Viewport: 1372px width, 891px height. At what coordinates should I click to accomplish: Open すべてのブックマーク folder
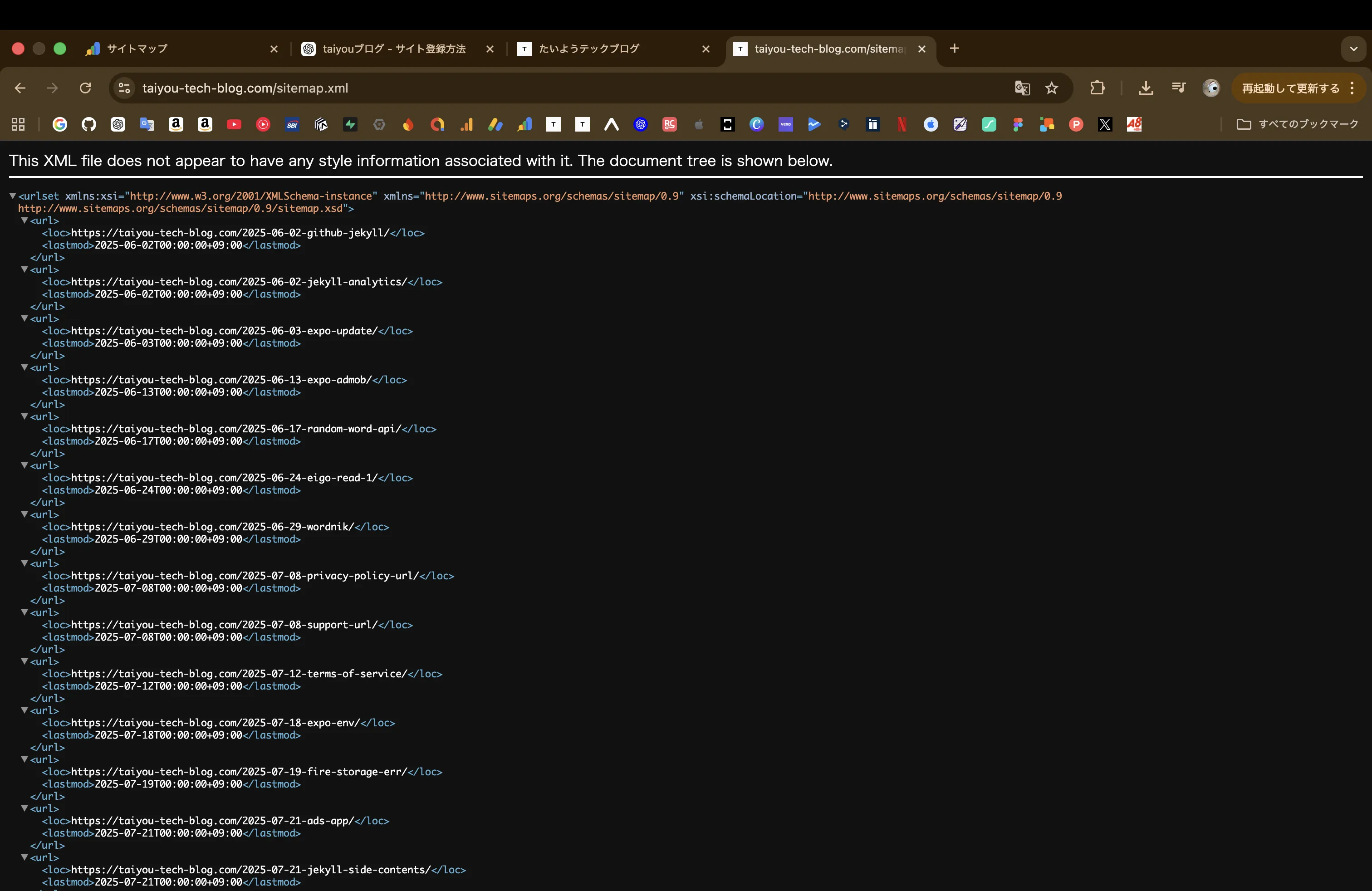tap(1297, 124)
